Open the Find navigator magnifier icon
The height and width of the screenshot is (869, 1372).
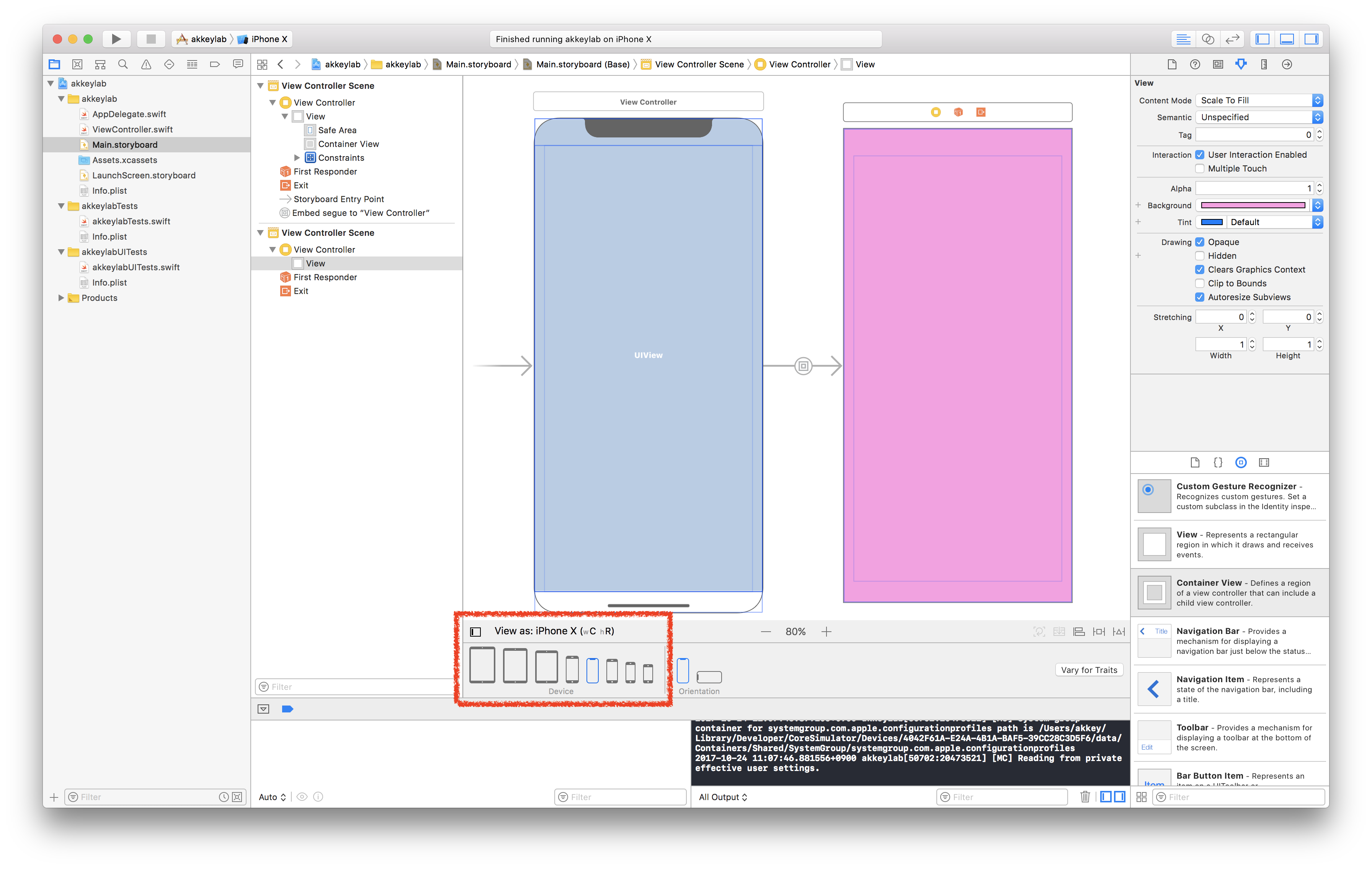pos(123,64)
